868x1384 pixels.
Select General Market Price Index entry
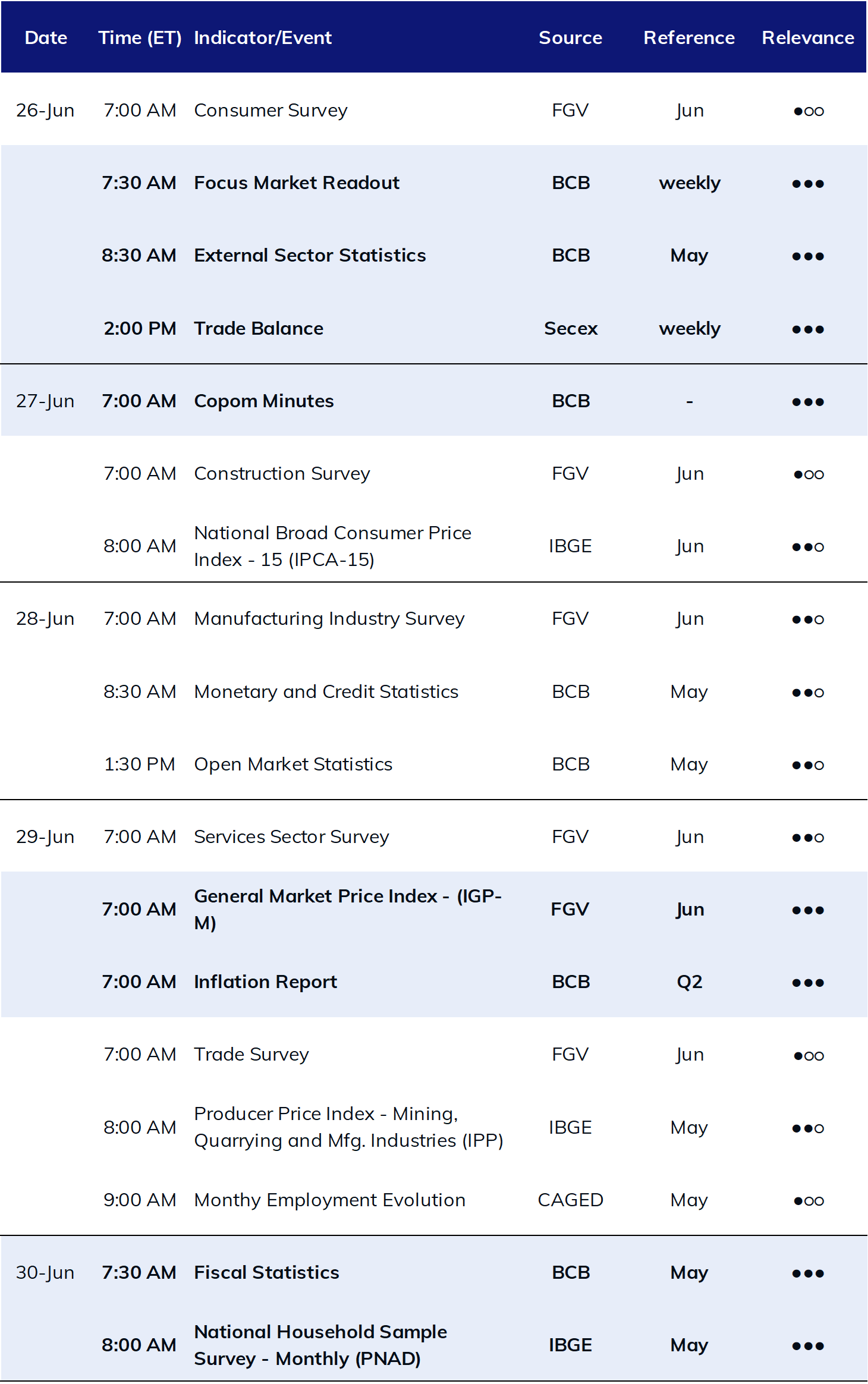[x=348, y=909]
